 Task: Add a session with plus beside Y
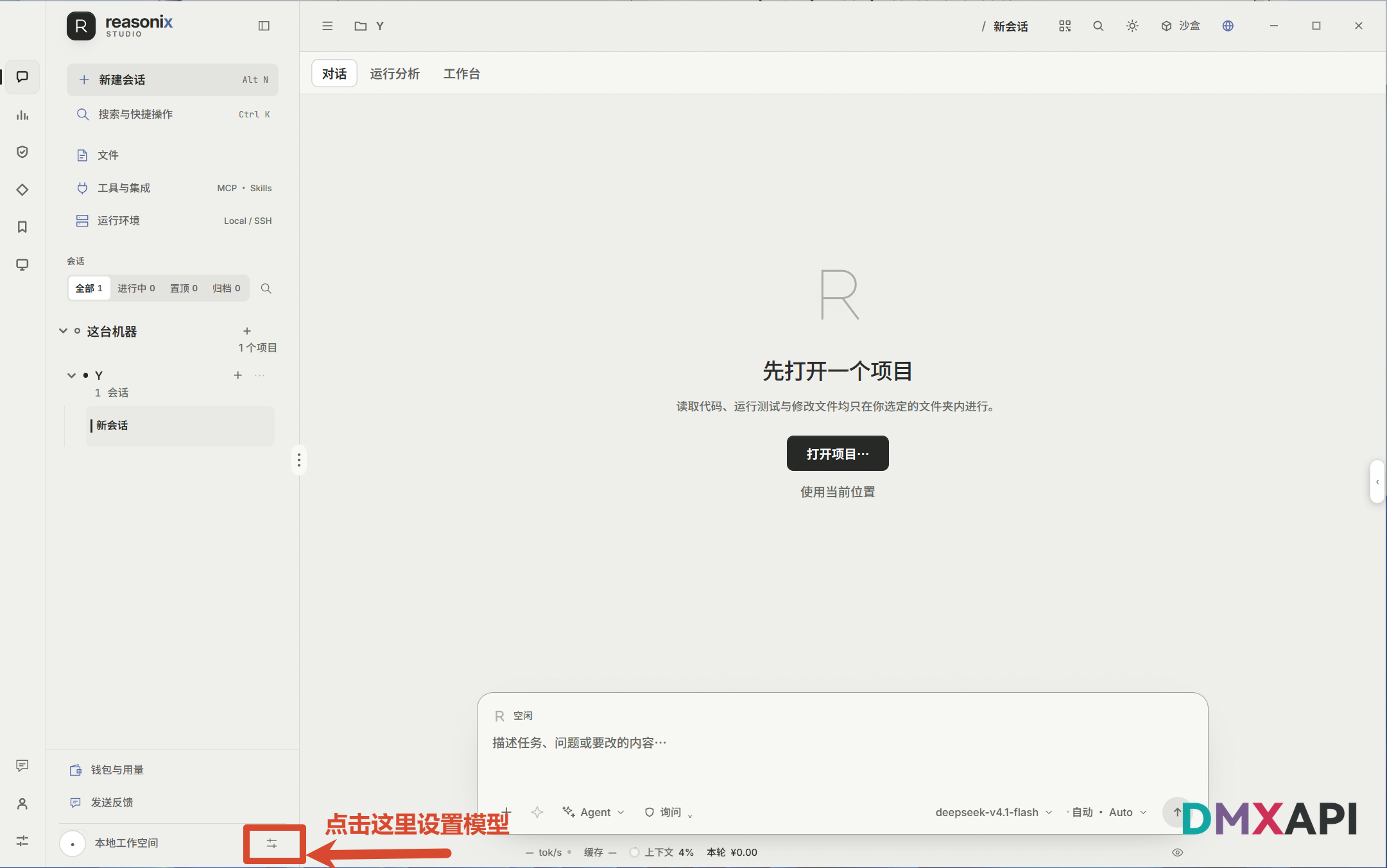click(237, 375)
